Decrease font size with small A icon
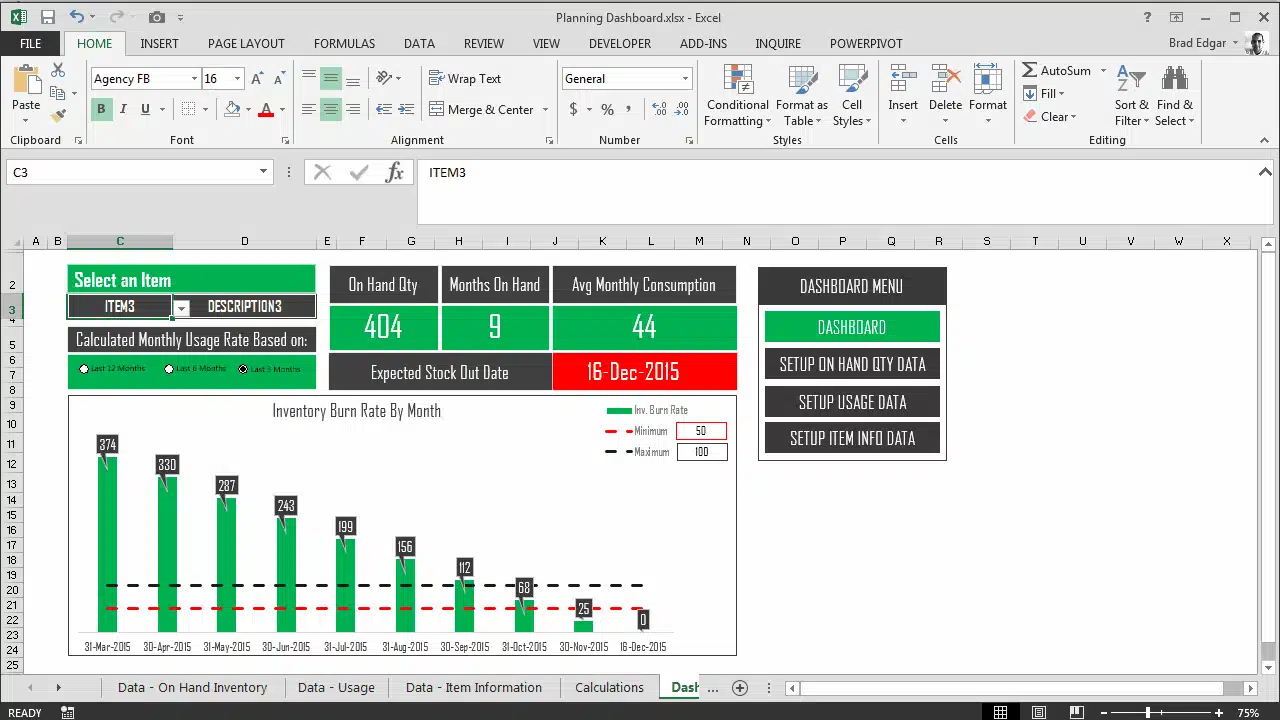This screenshot has height=720, width=1280. pyautogui.click(x=278, y=78)
